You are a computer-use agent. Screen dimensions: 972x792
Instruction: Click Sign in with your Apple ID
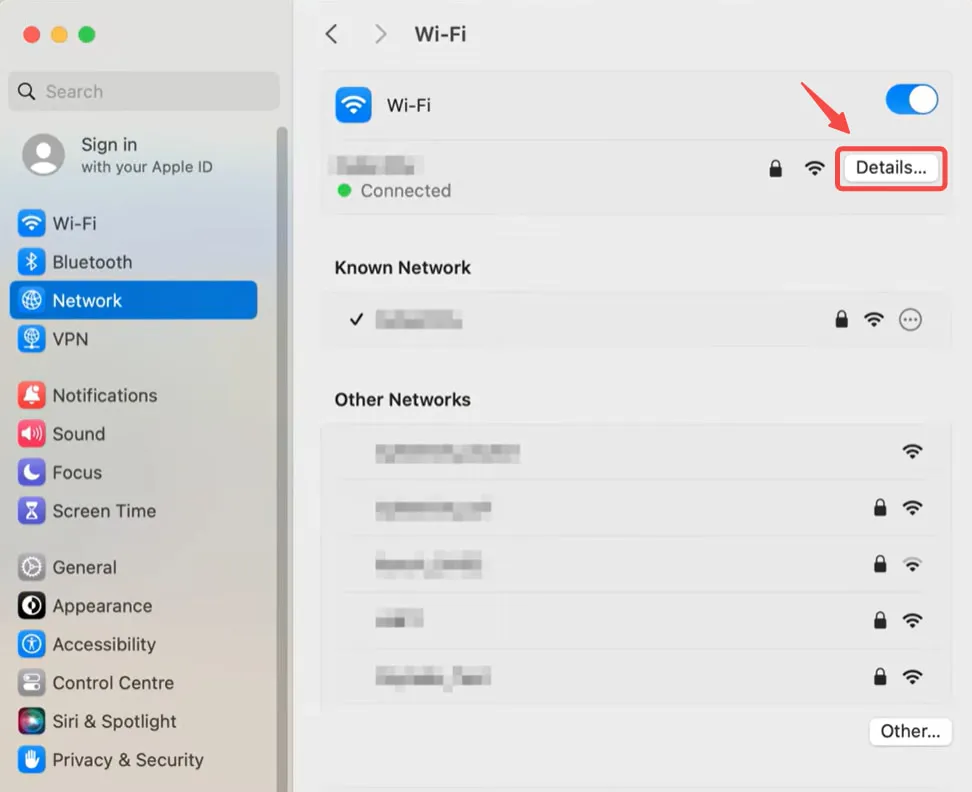click(146, 155)
